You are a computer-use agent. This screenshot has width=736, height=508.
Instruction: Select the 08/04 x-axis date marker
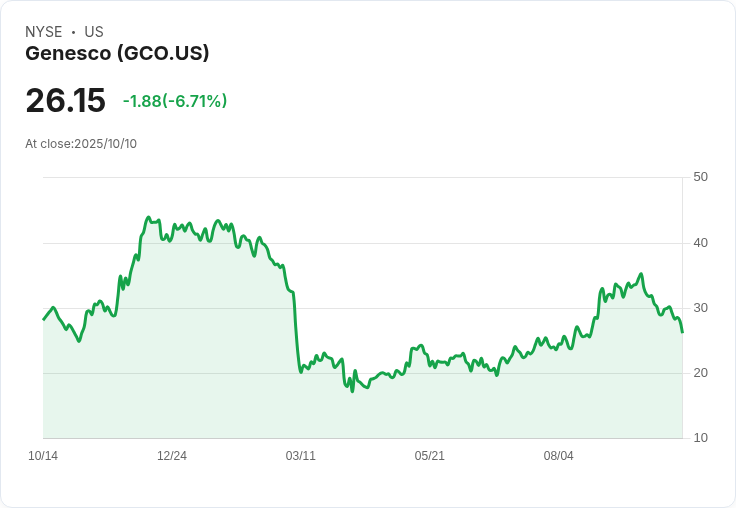(x=558, y=456)
